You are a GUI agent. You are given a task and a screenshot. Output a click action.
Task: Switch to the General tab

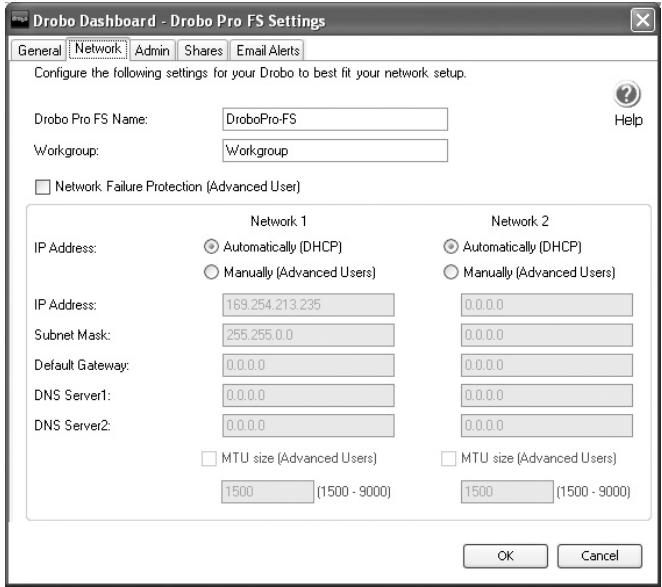point(39,50)
